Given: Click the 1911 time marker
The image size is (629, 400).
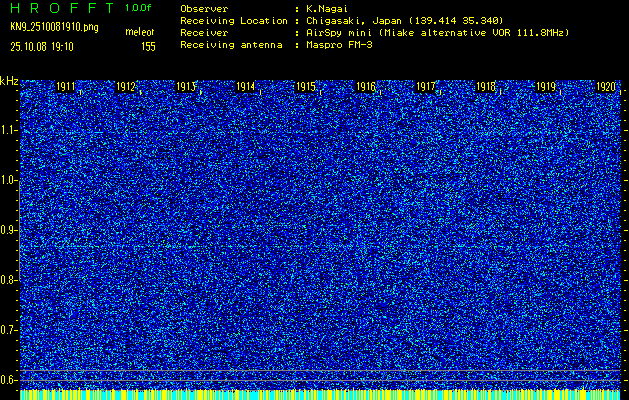Looking at the screenshot, I should click(66, 88).
